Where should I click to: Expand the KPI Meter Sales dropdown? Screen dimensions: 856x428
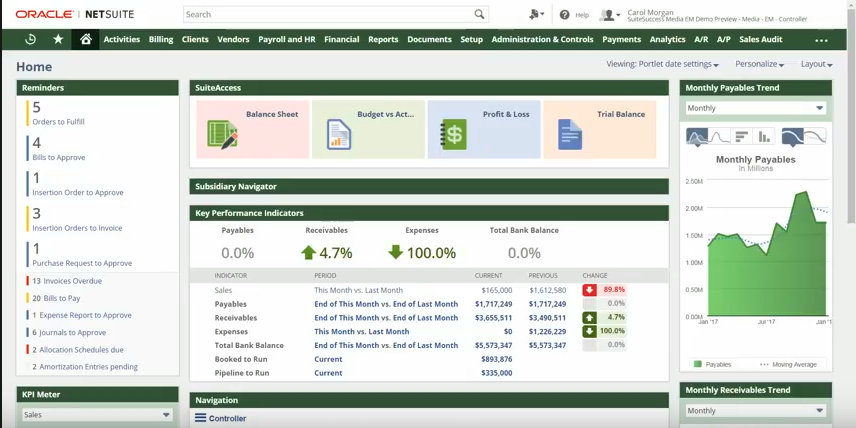[x=97, y=415]
